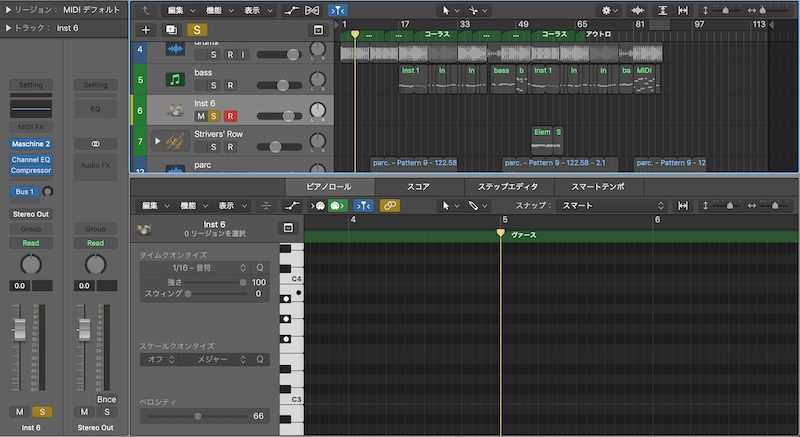The height and width of the screenshot is (437, 800).
Task: Open the Maschine 2 instrument plugin
Action: coord(31,144)
